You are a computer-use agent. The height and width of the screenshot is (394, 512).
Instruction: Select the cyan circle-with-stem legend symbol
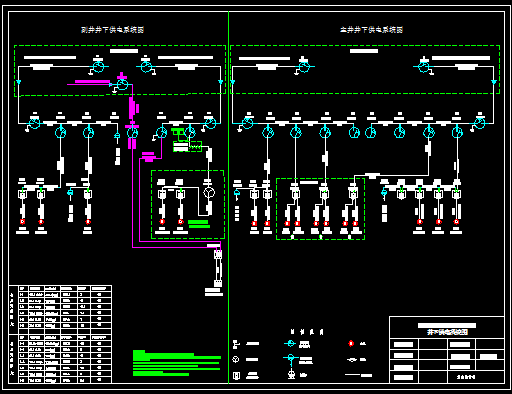291,359
